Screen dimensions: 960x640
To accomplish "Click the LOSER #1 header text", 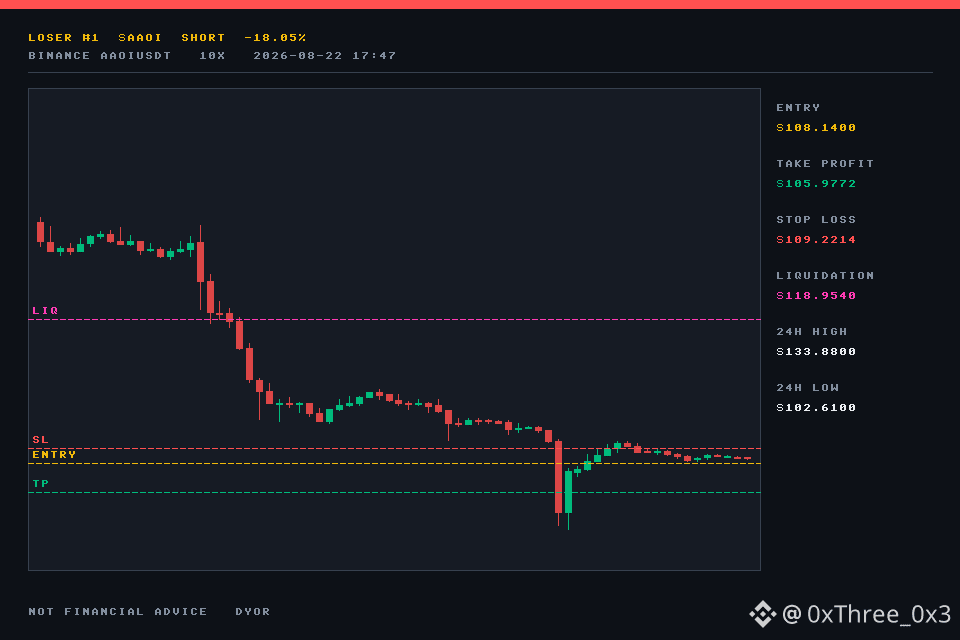I will pyautogui.click(x=64, y=38).
